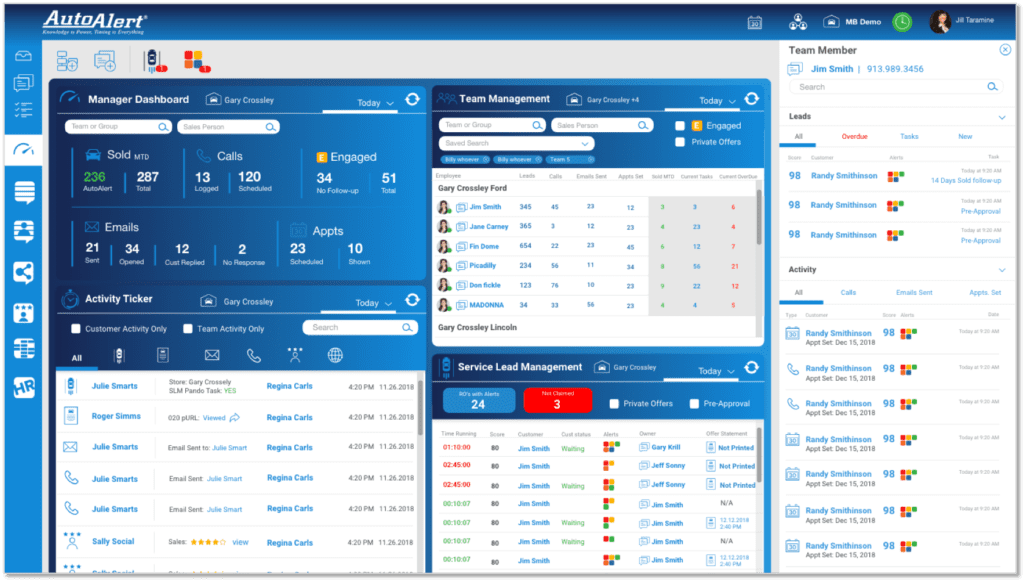The height and width of the screenshot is (581, 1024).
Task: Click the colored alert squares toolbar icon
Action: (x=195, y=61)
